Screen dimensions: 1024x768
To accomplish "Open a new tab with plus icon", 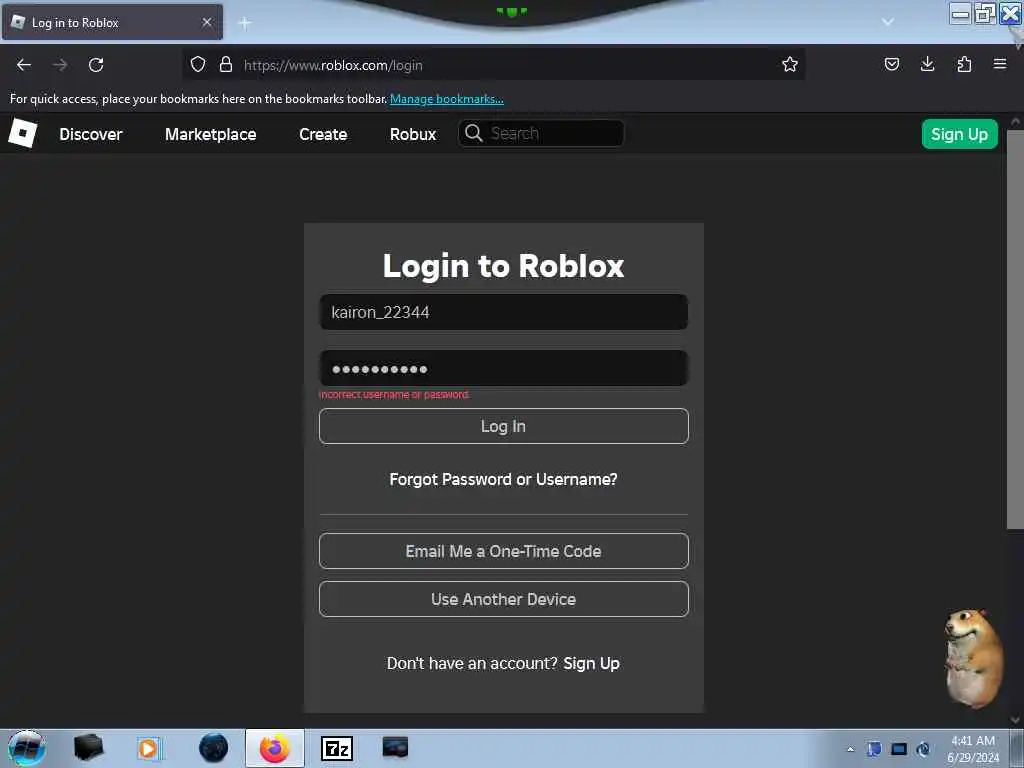I will click(x=245, y=23).
